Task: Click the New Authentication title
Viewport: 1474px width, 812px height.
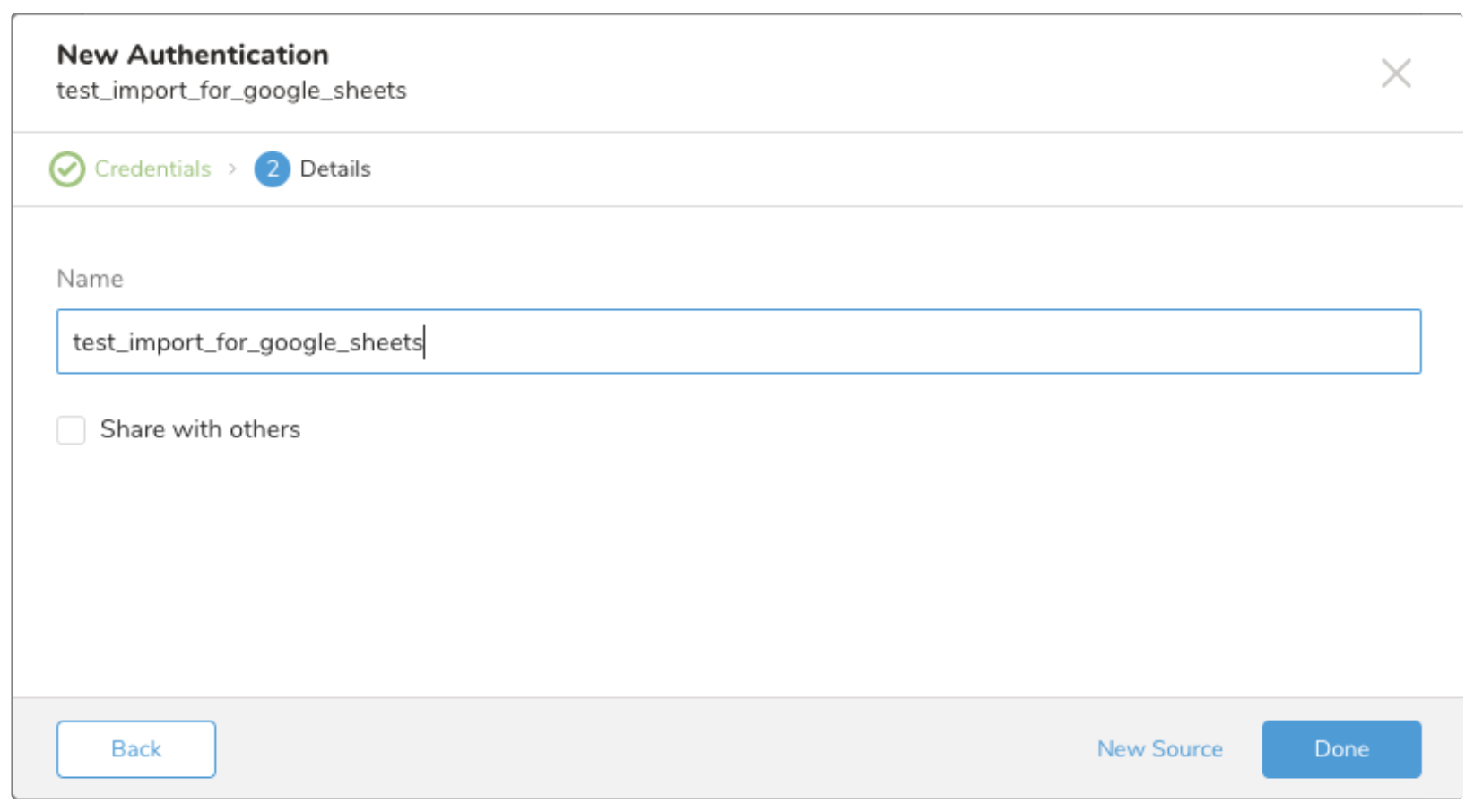Action: (193, 55)
